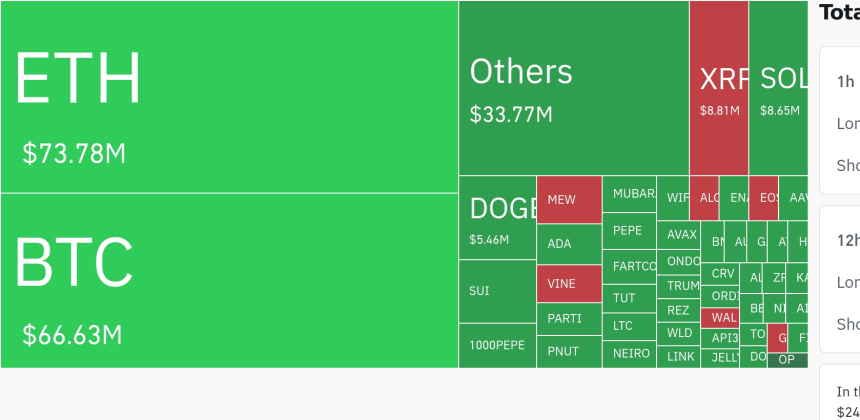Select the red WAL tile
The width and height of the screenshot is (860, 420).
tap(720, 318)
